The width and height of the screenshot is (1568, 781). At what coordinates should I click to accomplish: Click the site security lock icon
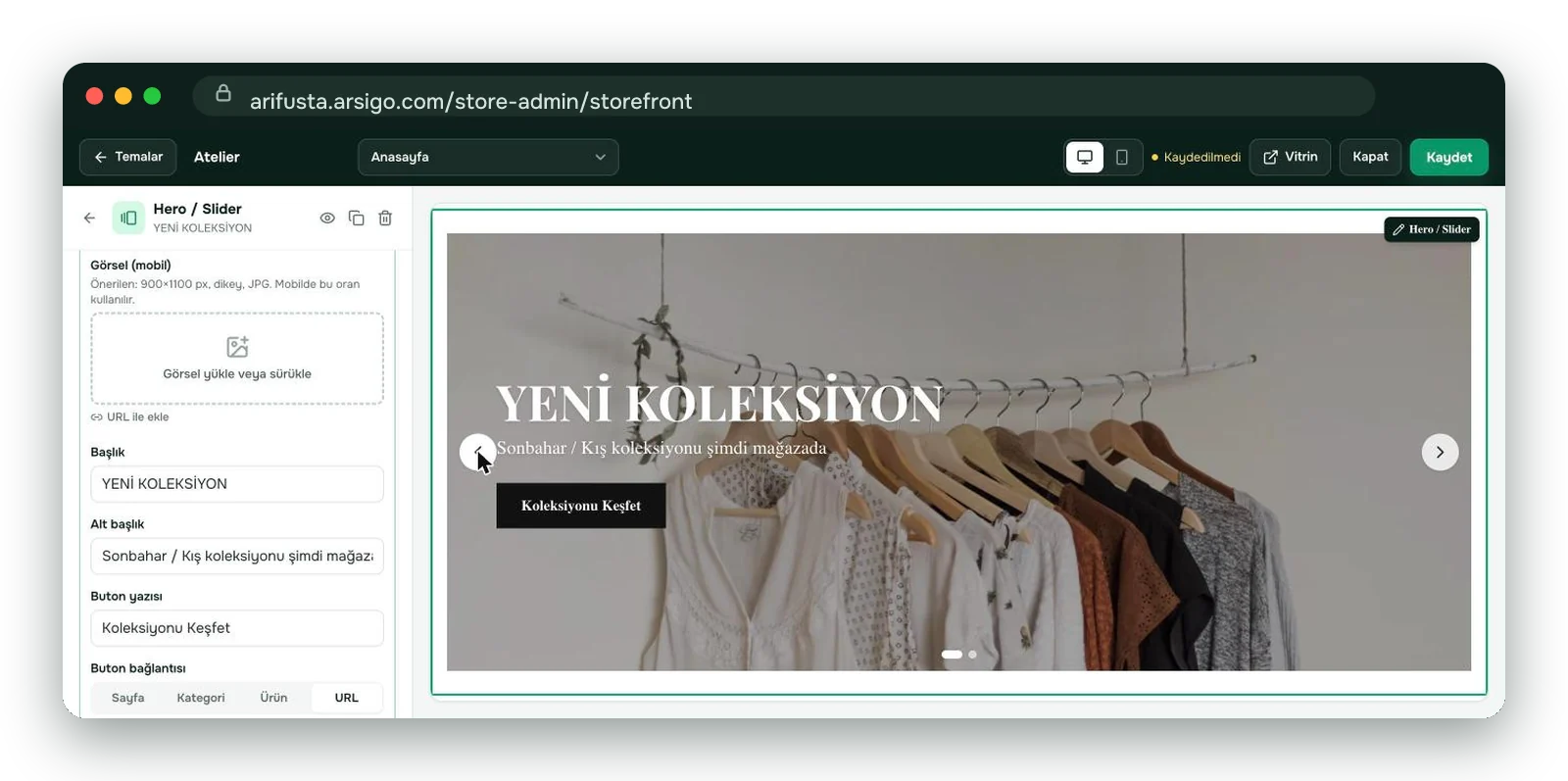pos(223,93)
